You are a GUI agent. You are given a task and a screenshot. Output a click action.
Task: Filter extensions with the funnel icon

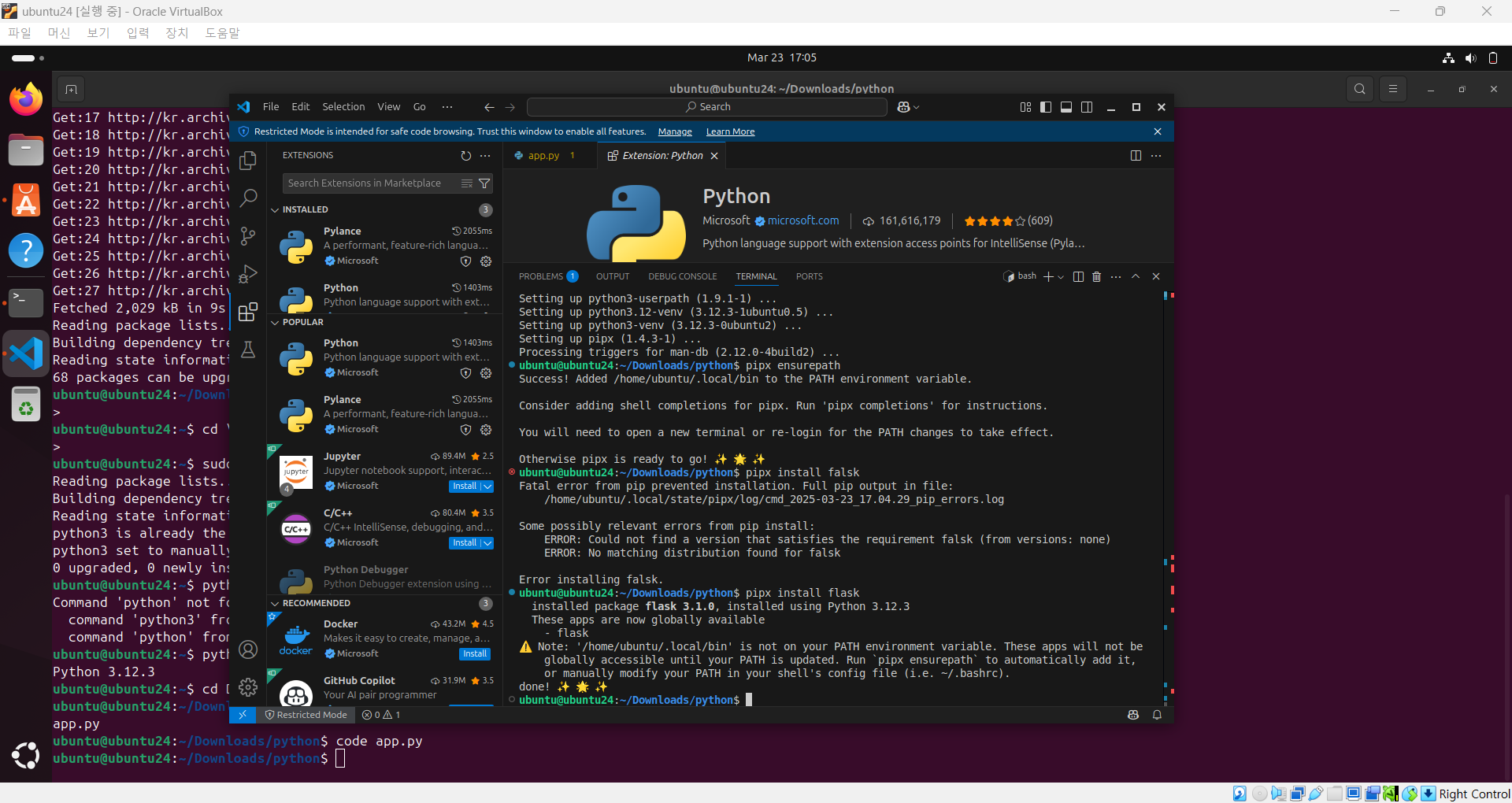tap(484, 183)
